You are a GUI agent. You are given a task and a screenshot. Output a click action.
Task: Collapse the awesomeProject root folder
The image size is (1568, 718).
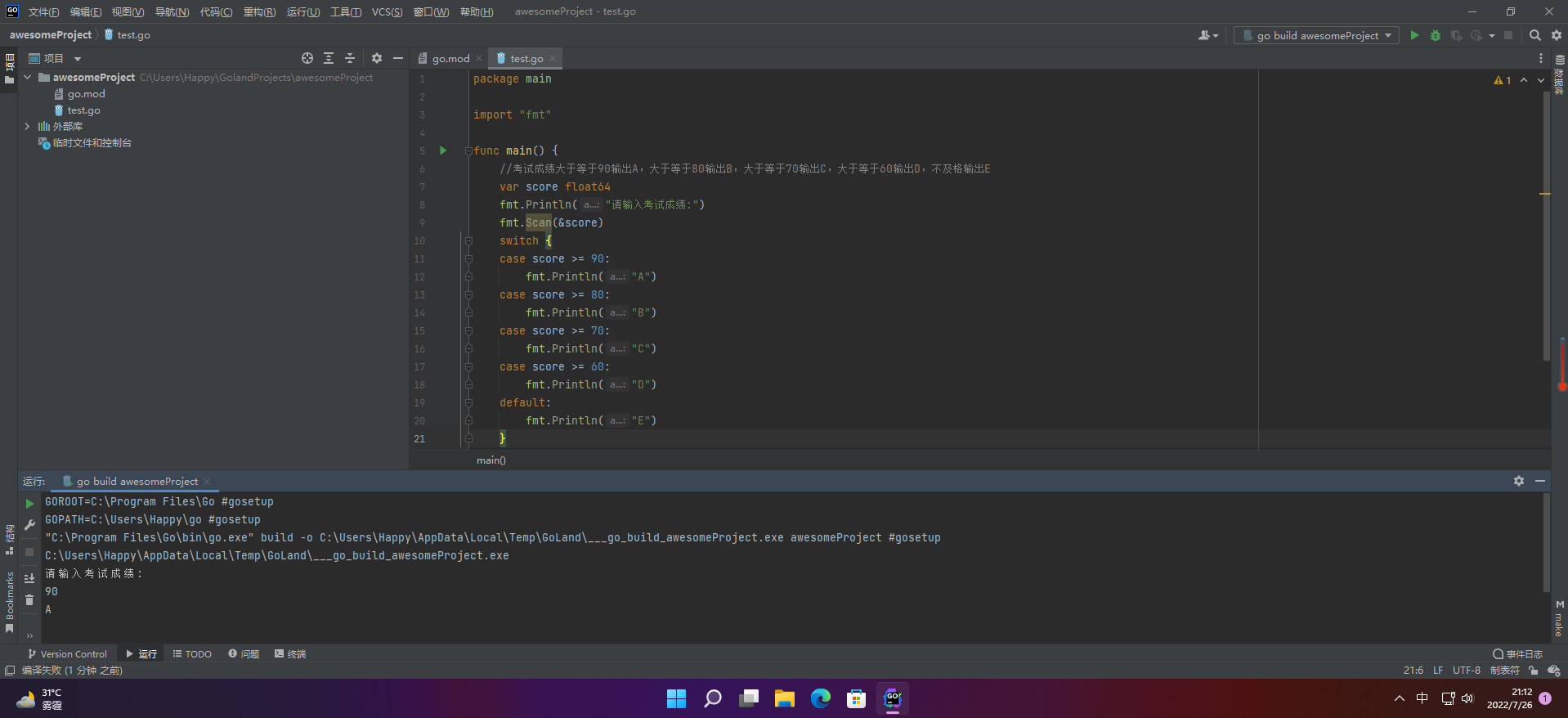pyautogui.click(x=27, y=77)
